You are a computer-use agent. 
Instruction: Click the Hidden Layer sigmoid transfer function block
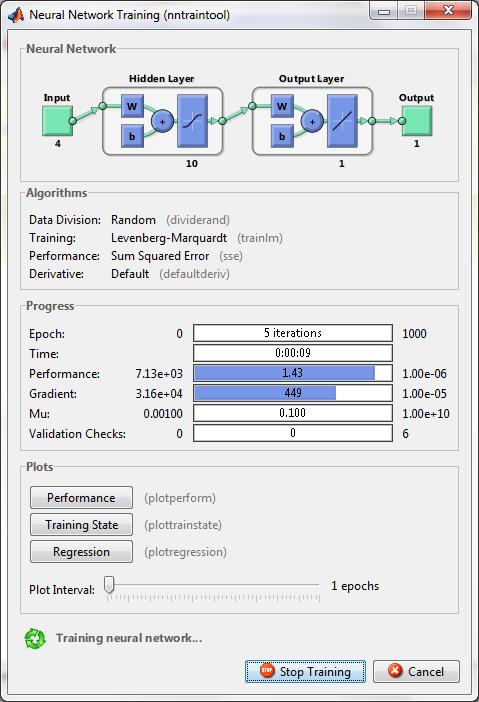[192, 121]
